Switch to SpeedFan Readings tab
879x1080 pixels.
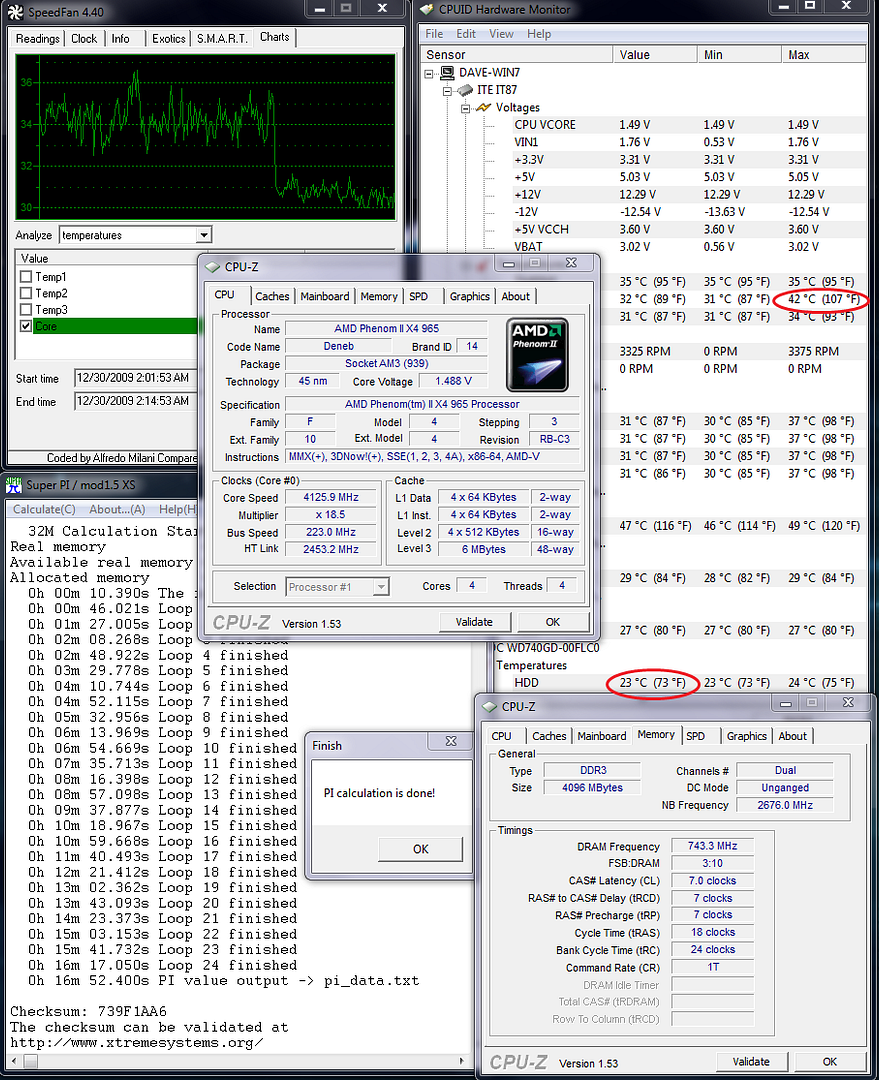(x=38, y=39)
